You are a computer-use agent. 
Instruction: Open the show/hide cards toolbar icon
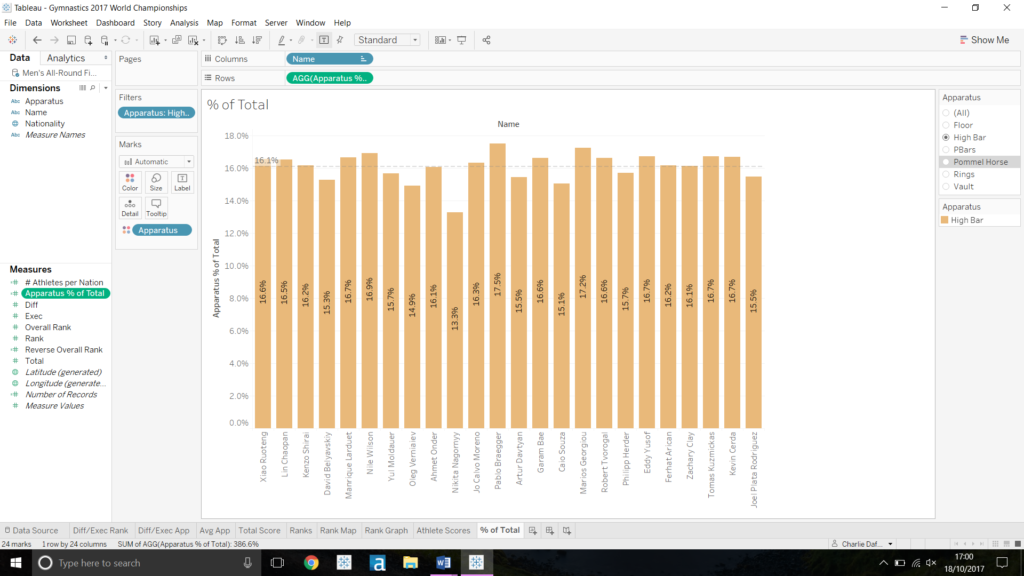click(x=441, y=40)
